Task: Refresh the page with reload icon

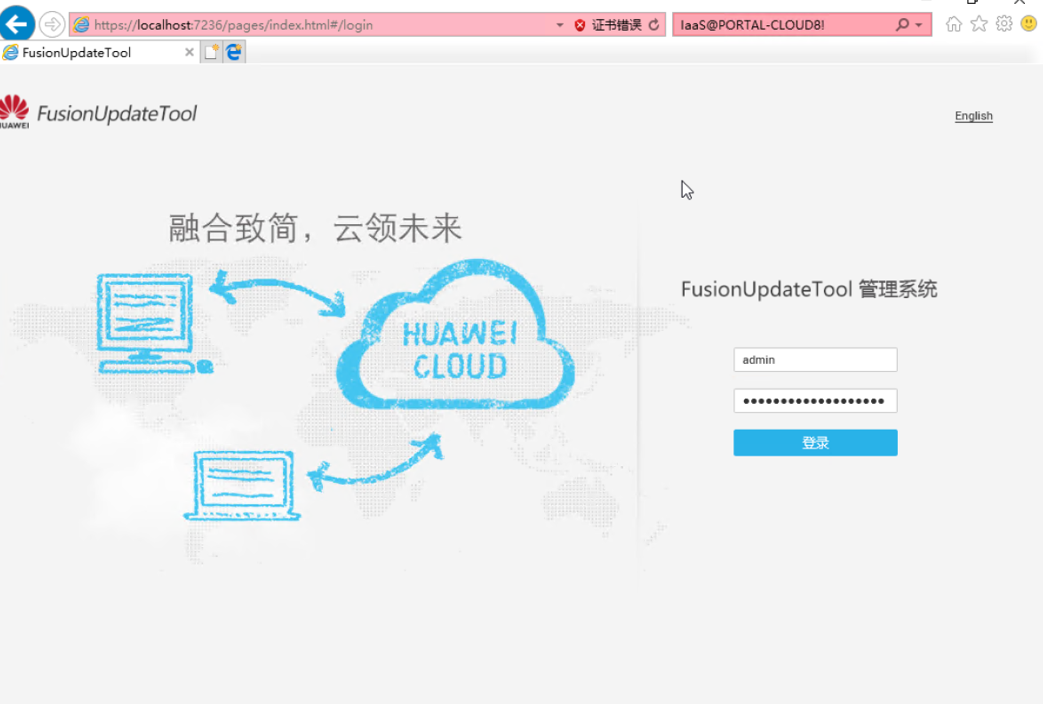Action: coord(654,25)
